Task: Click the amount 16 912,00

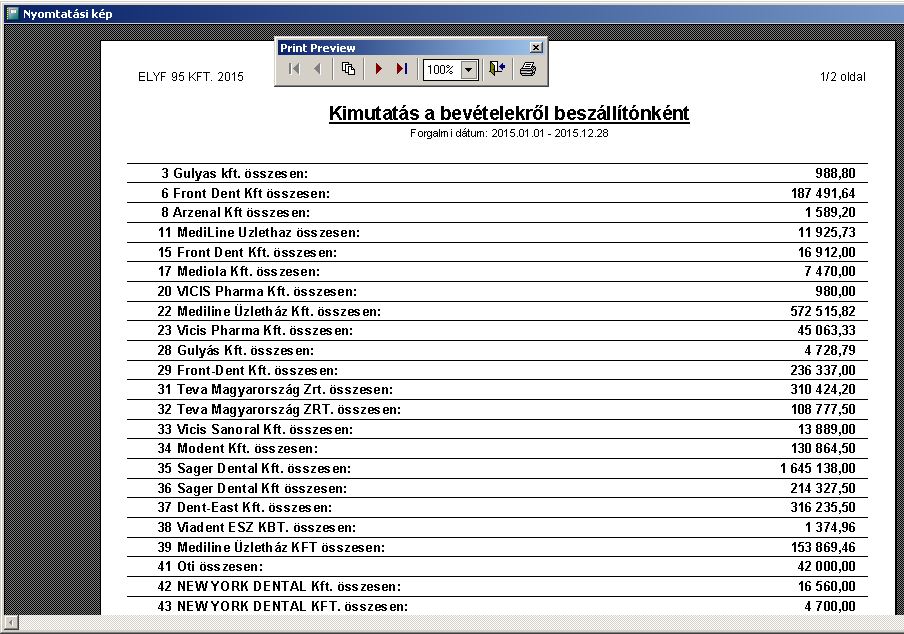Action: 827,252
